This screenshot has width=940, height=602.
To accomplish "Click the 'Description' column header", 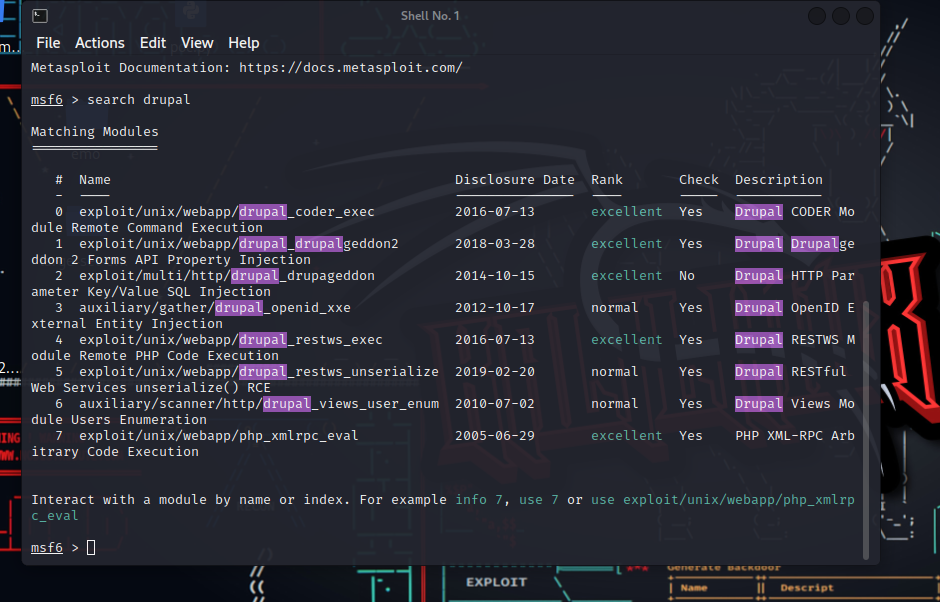I will 779,180.
